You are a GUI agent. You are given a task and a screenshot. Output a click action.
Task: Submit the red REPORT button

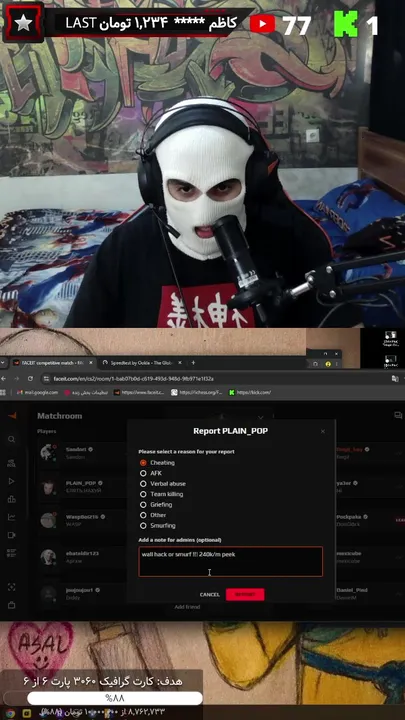point(245,594)
